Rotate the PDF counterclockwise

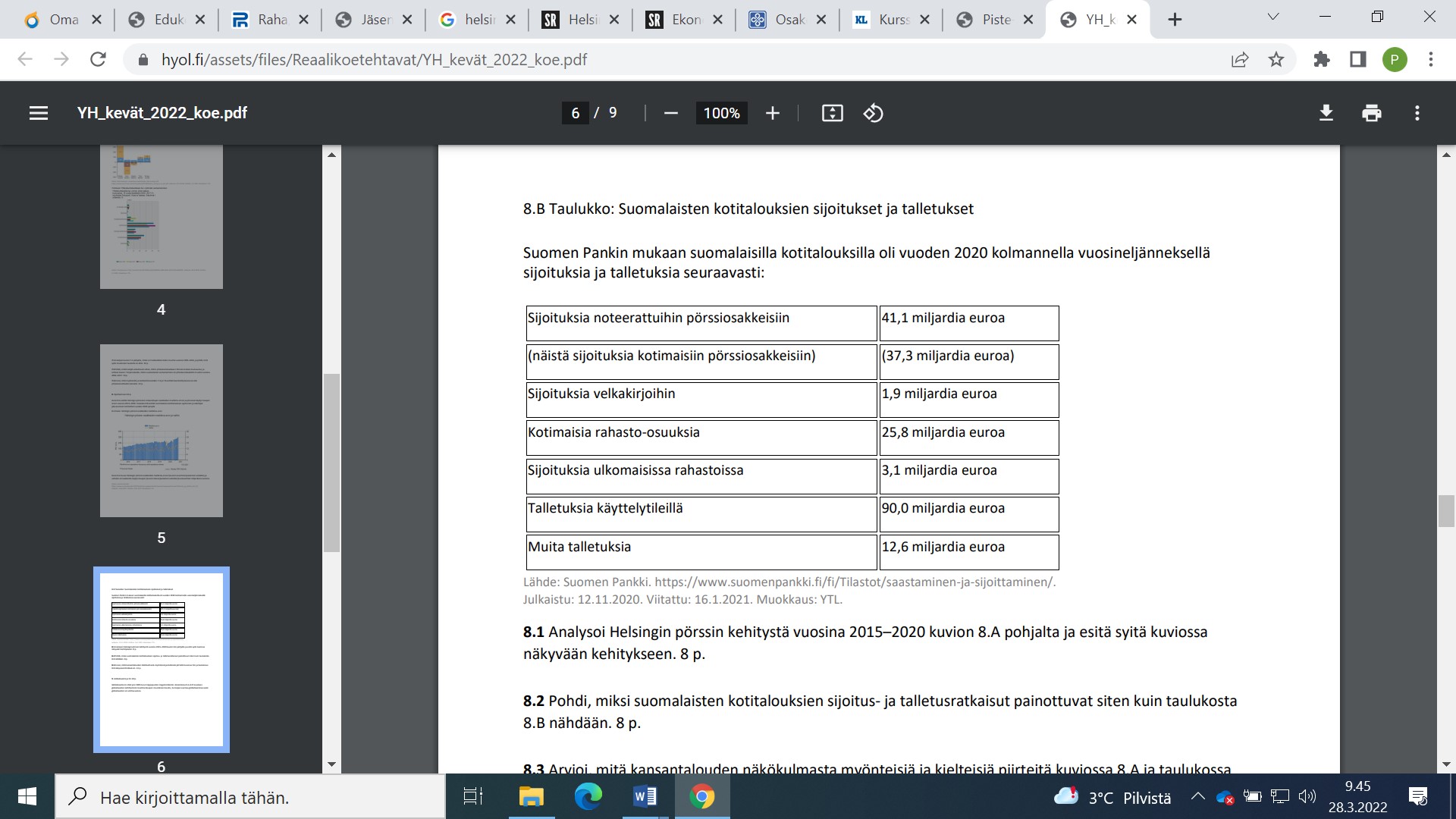(x=873, y=113)
